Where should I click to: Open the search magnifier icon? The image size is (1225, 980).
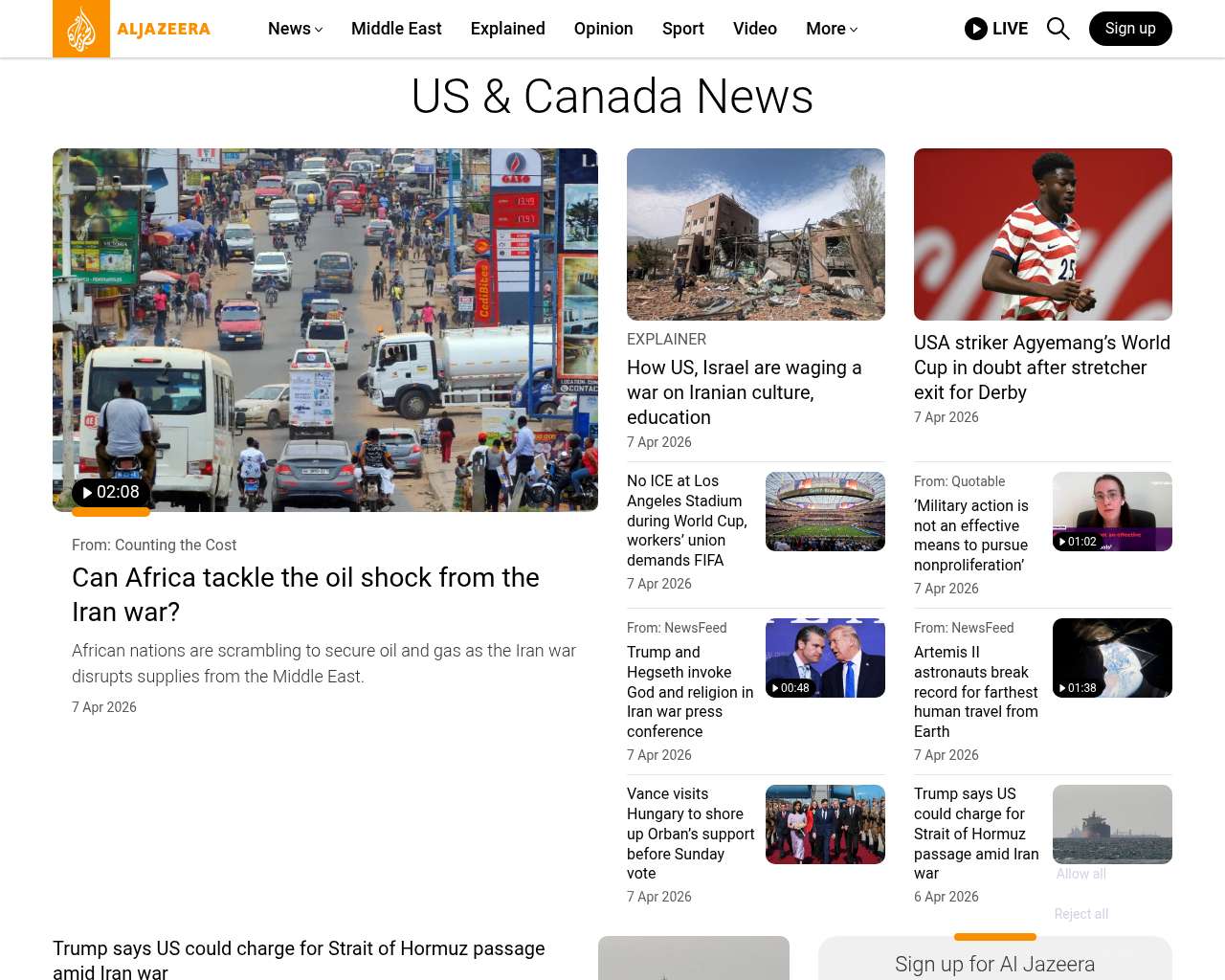pyautogui.click(x=1058, y=29)
